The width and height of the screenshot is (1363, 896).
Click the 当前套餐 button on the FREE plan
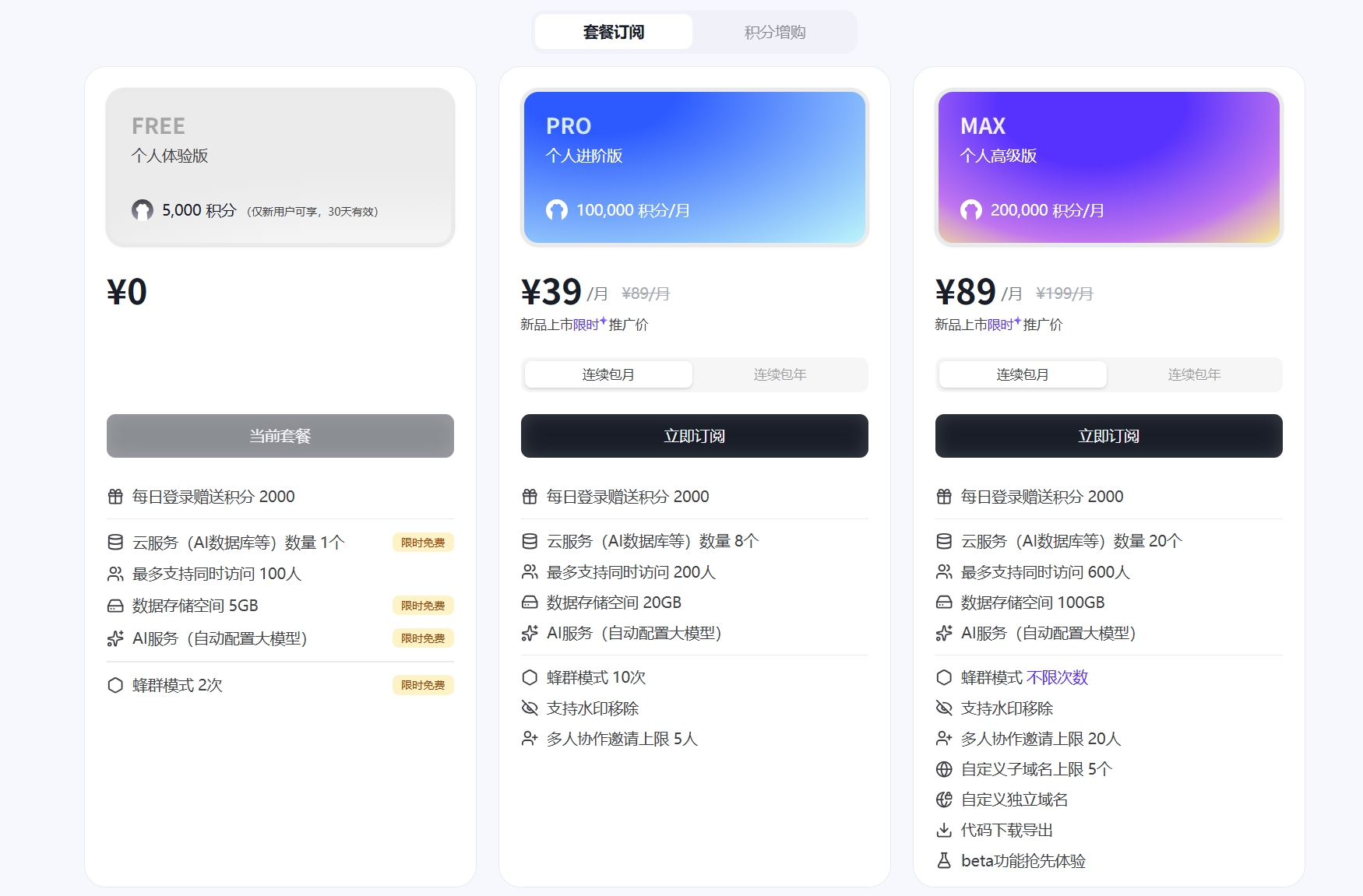[280, 436]
